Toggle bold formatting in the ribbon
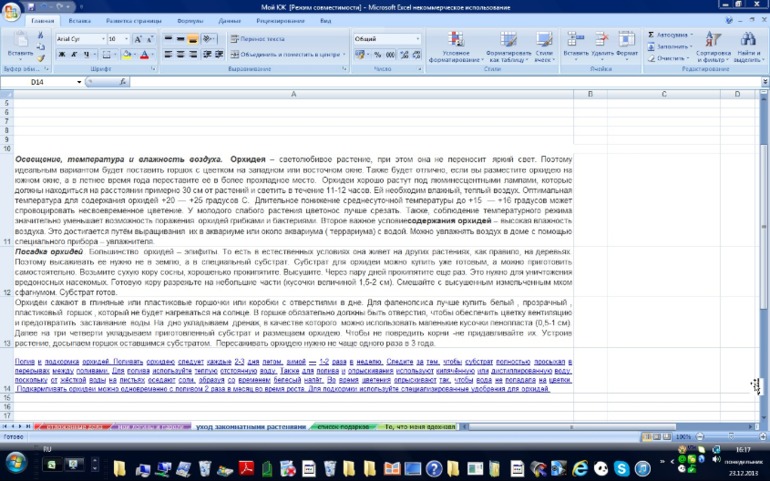The image size is (770, 481). (x=59, y=55)
